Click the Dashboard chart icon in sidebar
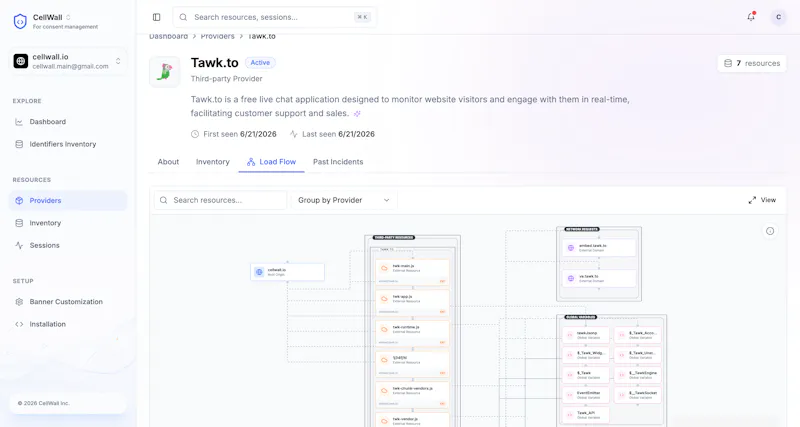Viewport: 800px width, 427px height. coord(19,122)
